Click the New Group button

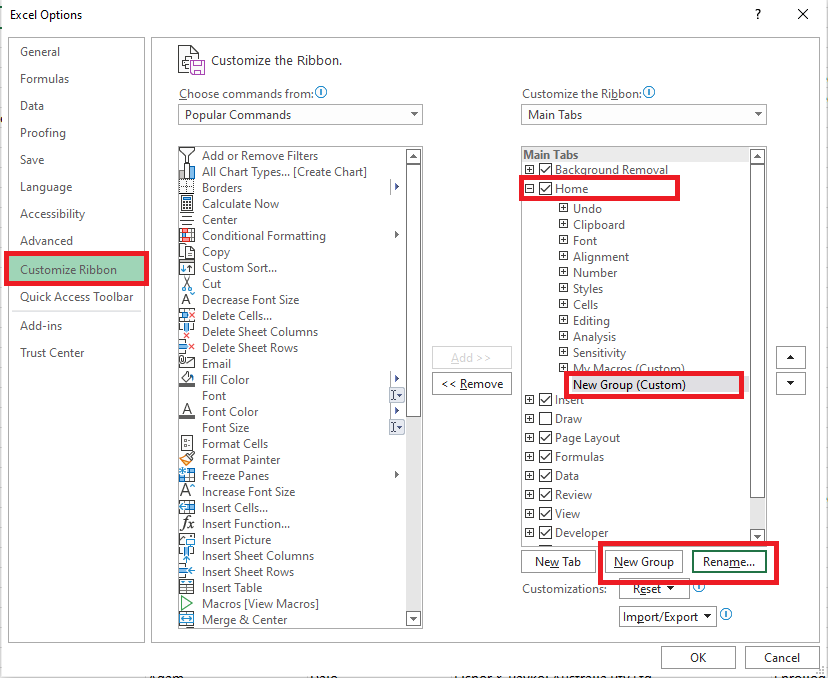pos(644,562)
